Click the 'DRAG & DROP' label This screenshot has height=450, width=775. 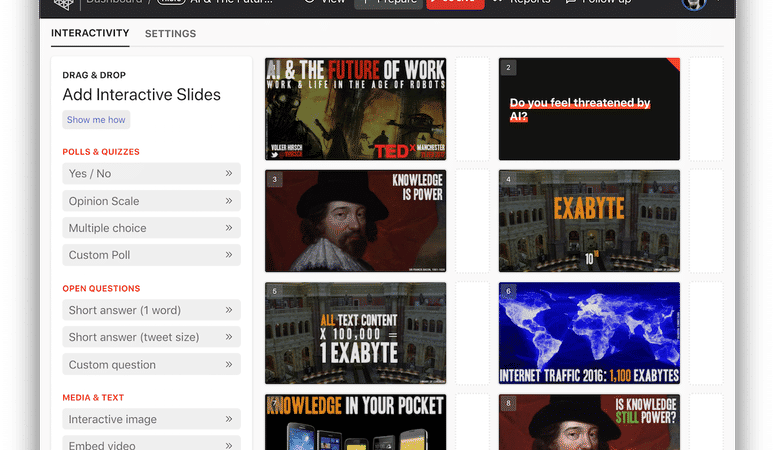pyautogui.click(x=94, y=75)
